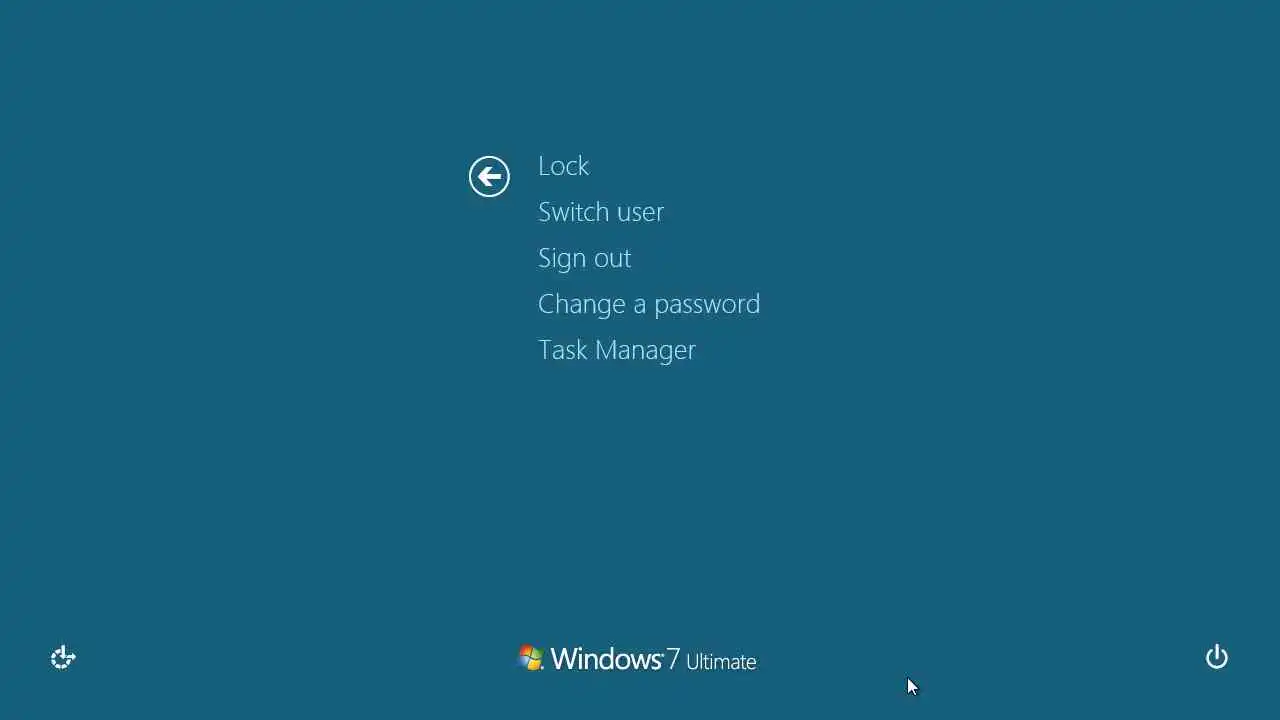Click the power shutdown icon
This screenshot has width=1280, height=720.
coord(1216,657)
